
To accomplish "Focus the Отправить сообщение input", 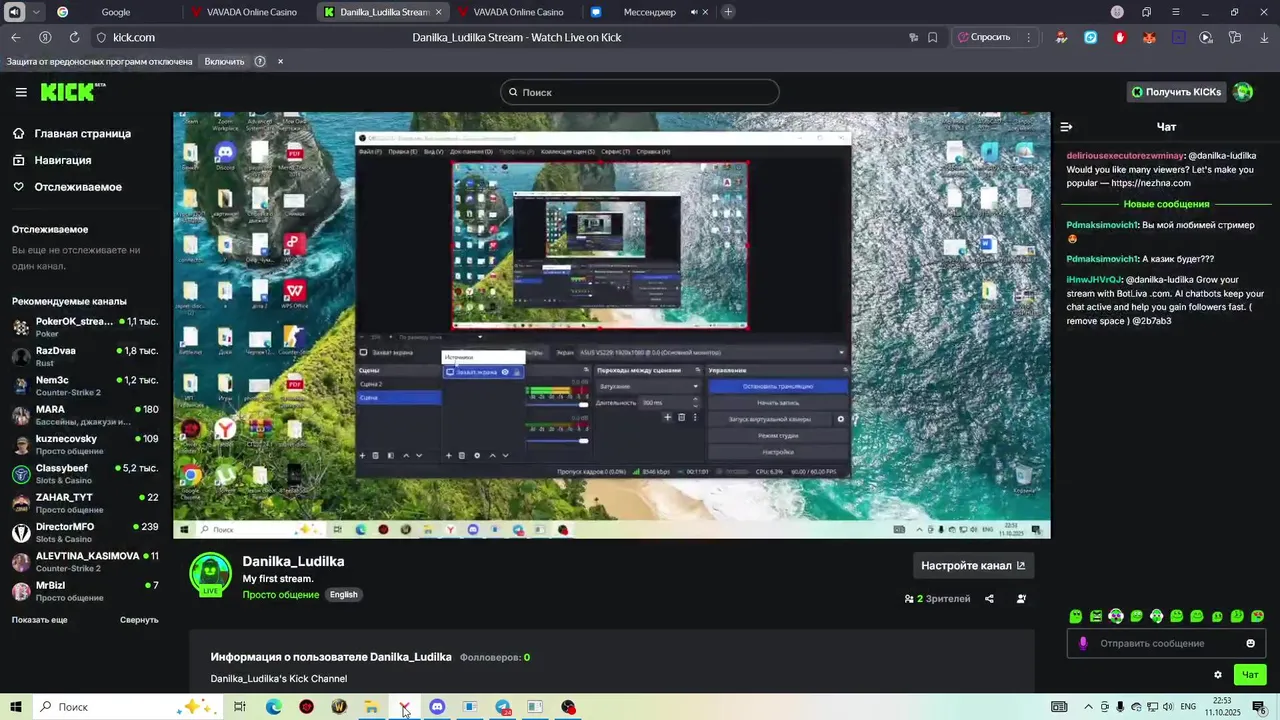I will pos(1165,643).
